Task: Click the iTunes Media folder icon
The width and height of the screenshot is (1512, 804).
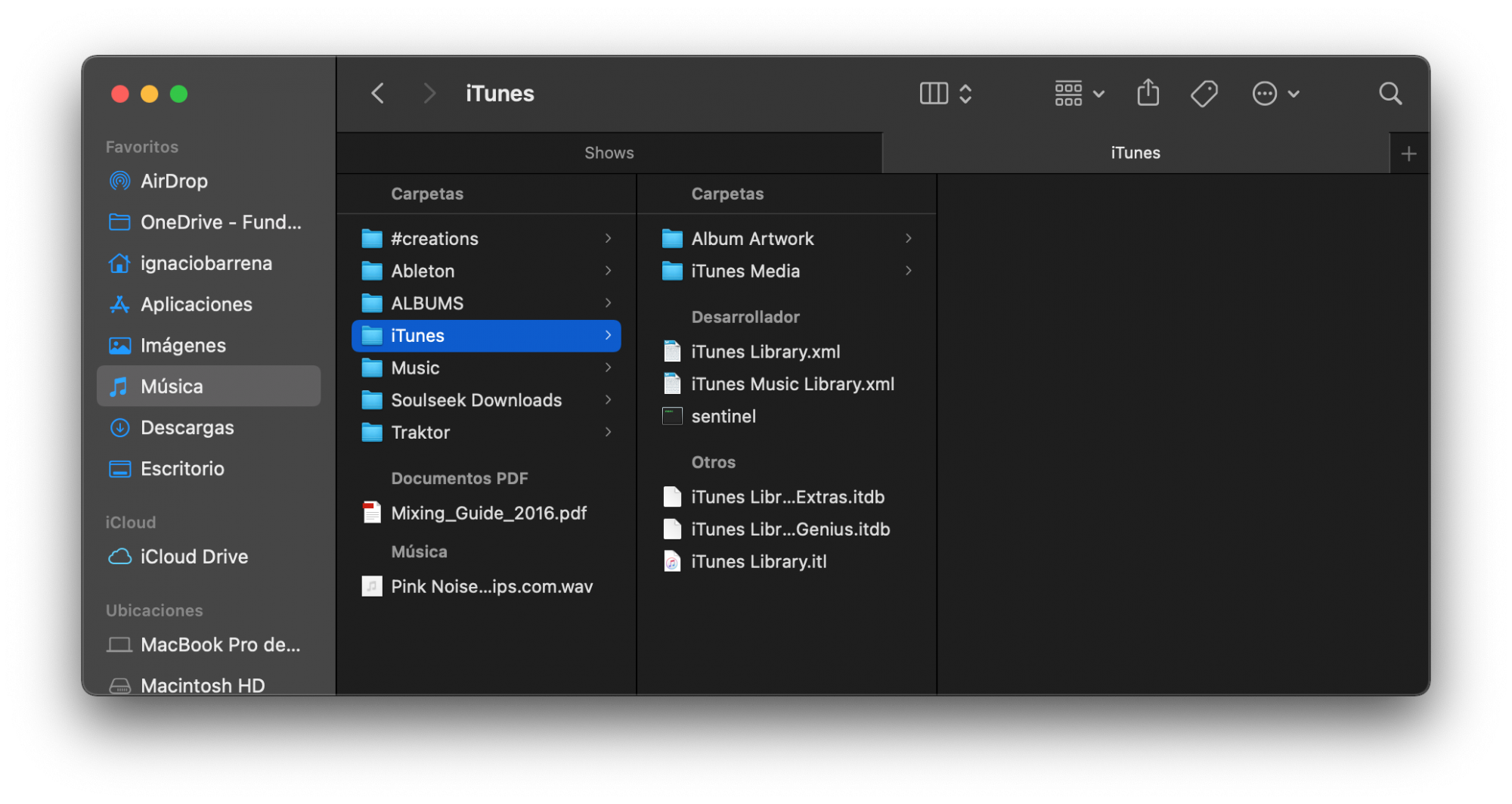Action: 672,271
